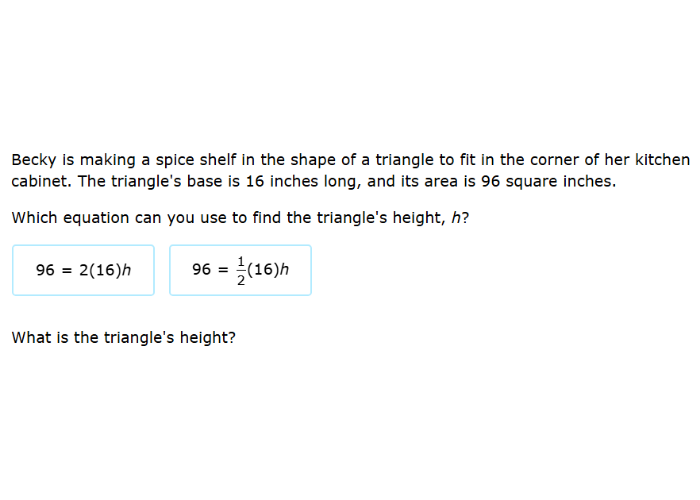The height and width of the screenshot is (500, 700).
Task: Click "16 inches long" in the problem text
Action: 307,182
